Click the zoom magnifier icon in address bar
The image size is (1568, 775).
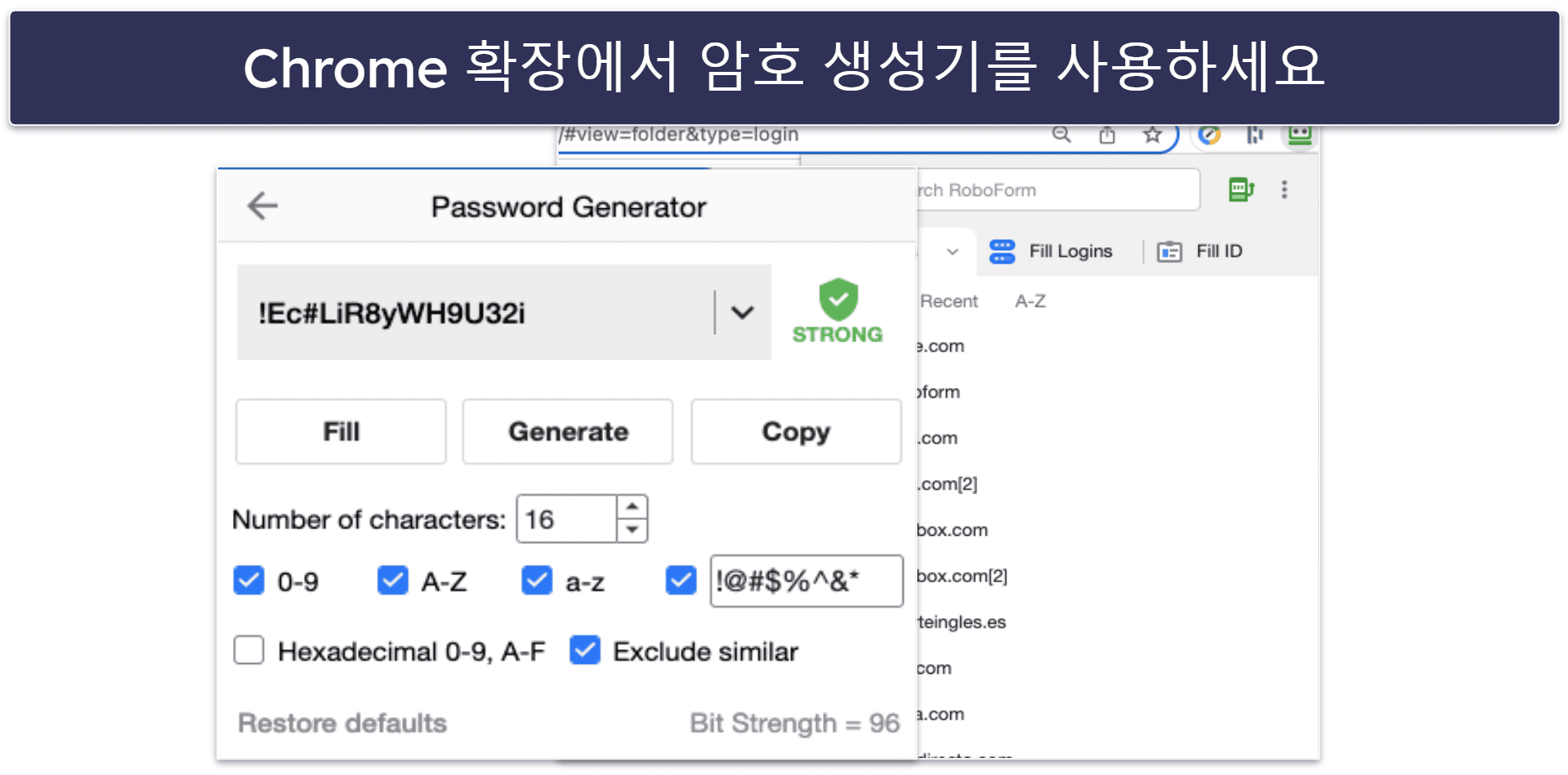pyautogui.click(x=1061, y=135)
